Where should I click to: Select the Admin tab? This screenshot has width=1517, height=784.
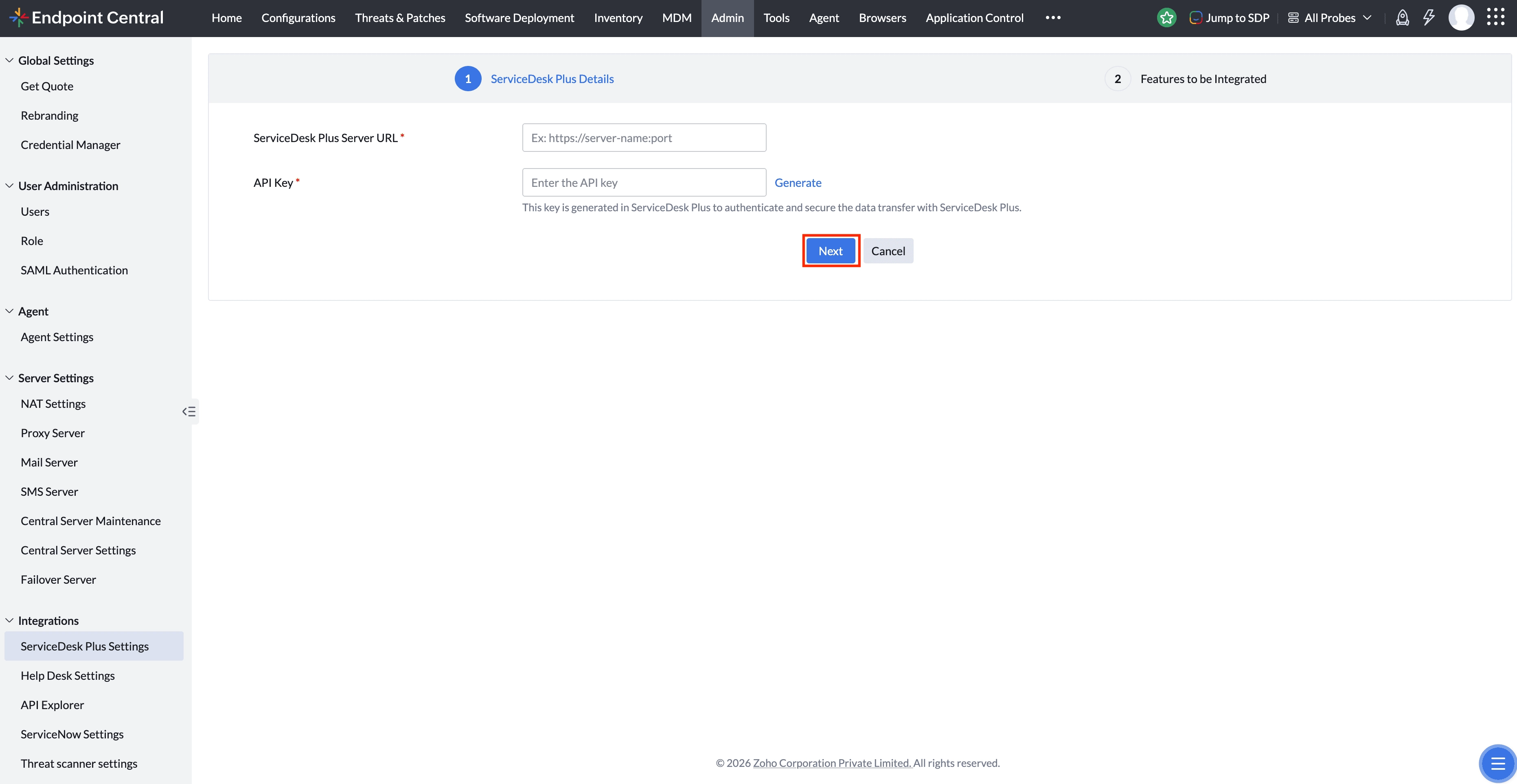(727, 18)
